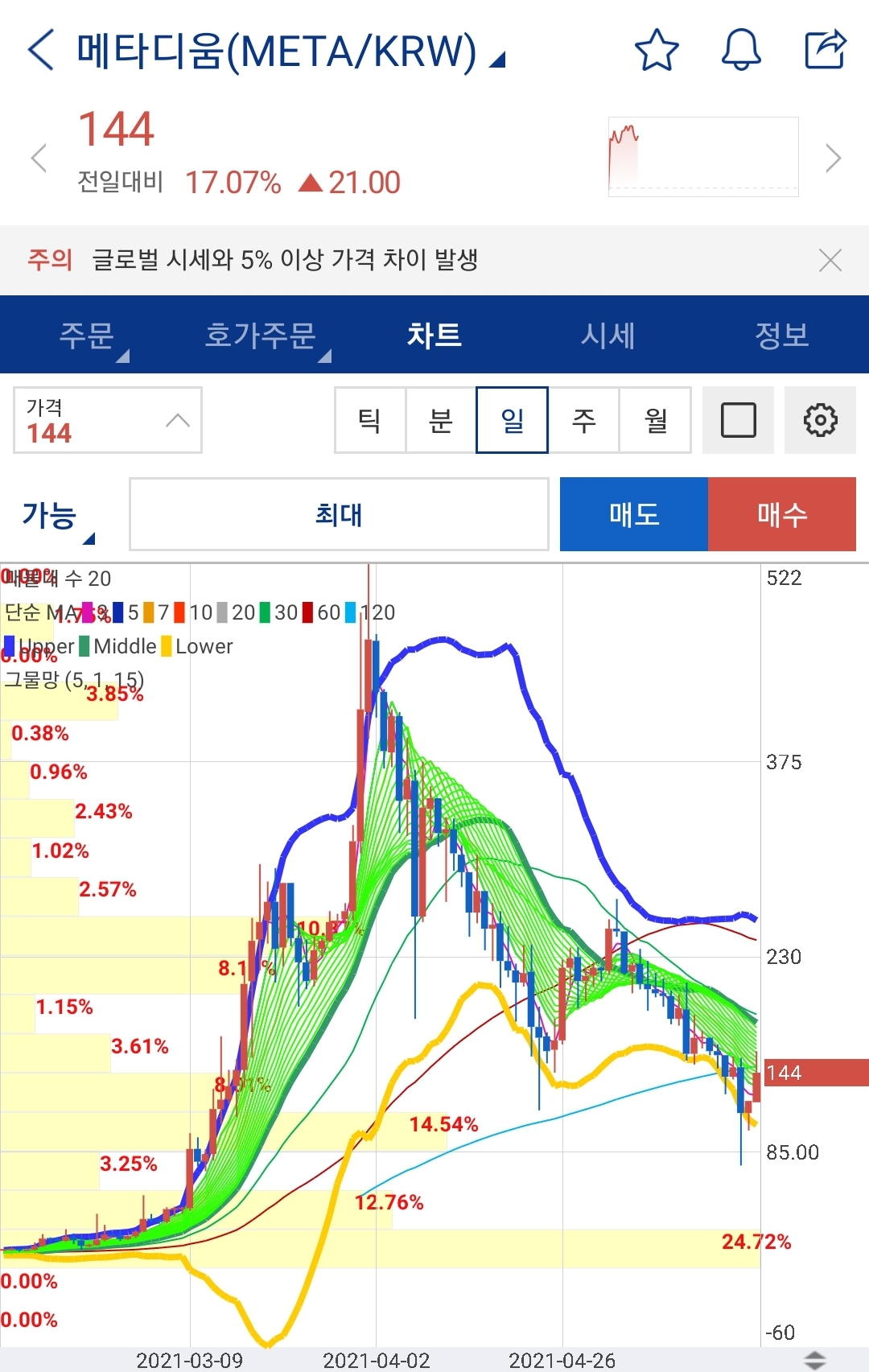The width and height of the screenshot is (869, 1372).
Task: Click the 85.00 price axis label
Action: pyautogui.click(x=793, y=1152)
